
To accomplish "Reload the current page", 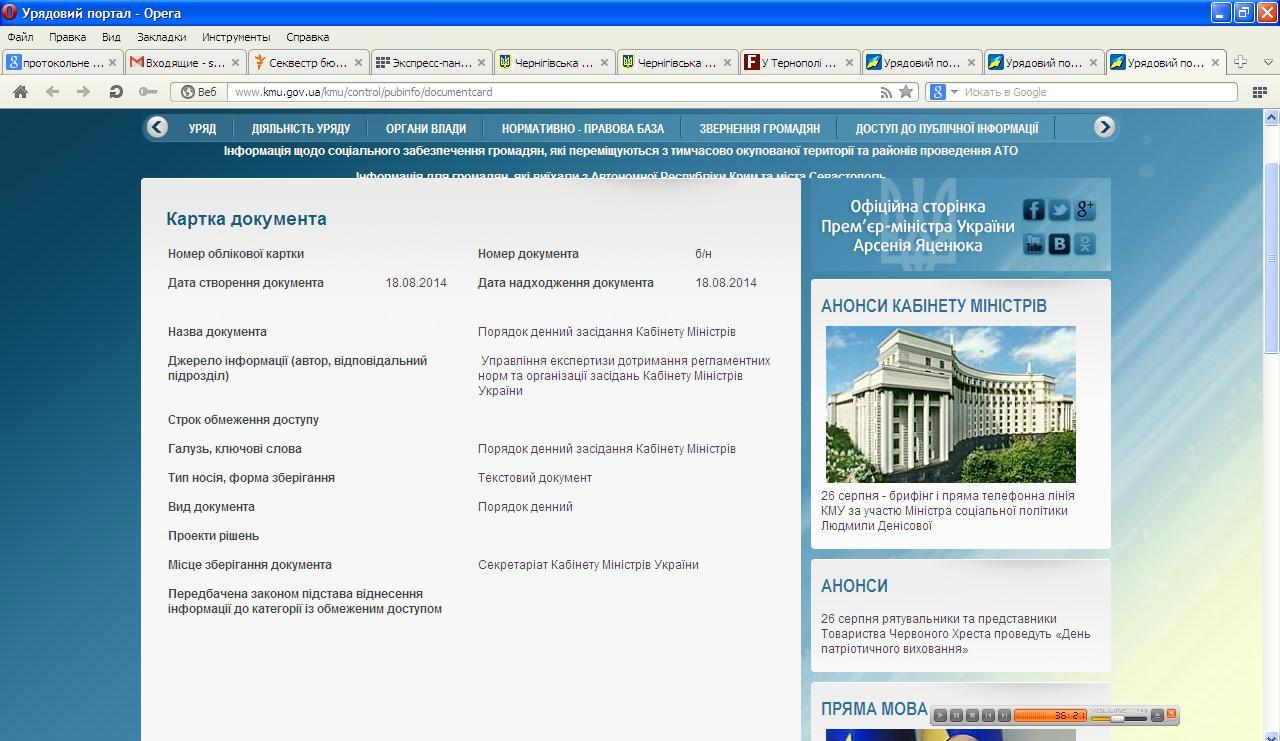I will (x=116, y=92).
